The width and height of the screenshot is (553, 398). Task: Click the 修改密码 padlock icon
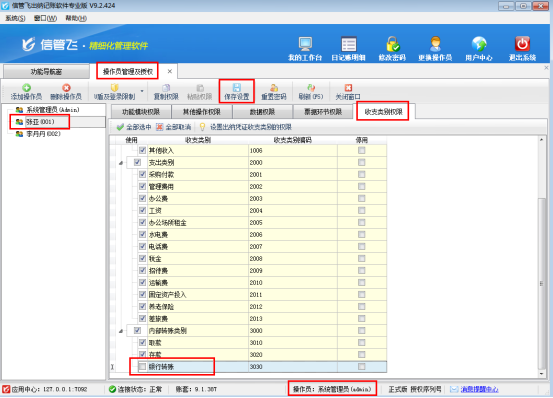click(392, 44)
